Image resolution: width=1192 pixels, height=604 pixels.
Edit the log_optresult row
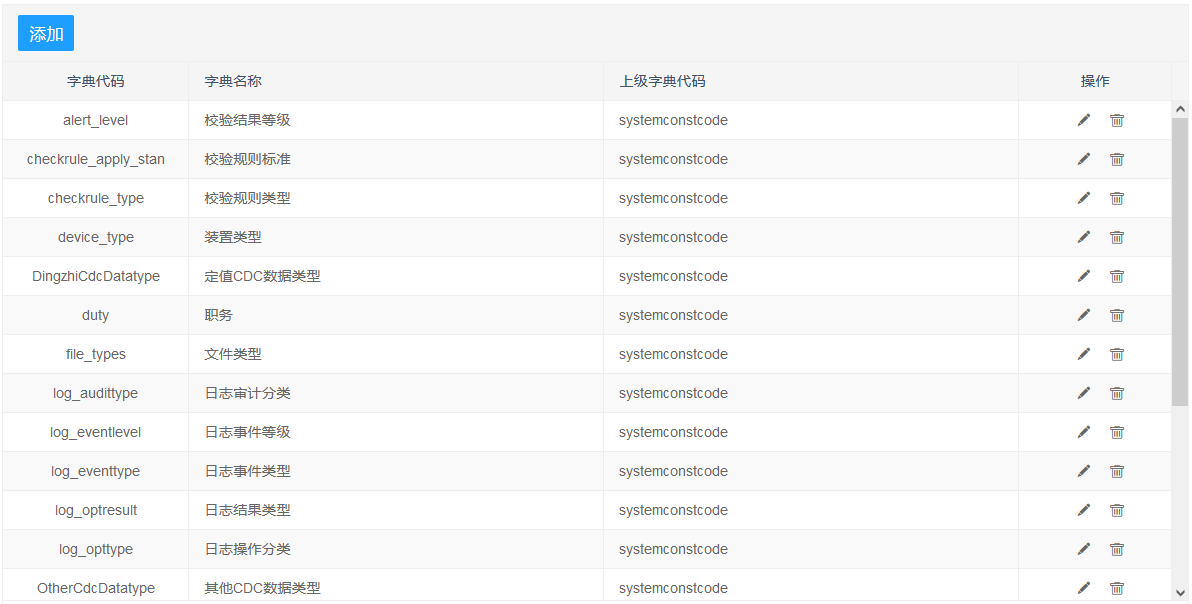coord(1084,510)
